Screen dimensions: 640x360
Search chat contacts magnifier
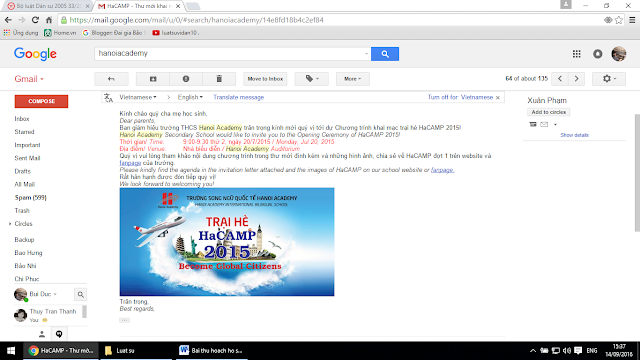[x=81, y=294]
